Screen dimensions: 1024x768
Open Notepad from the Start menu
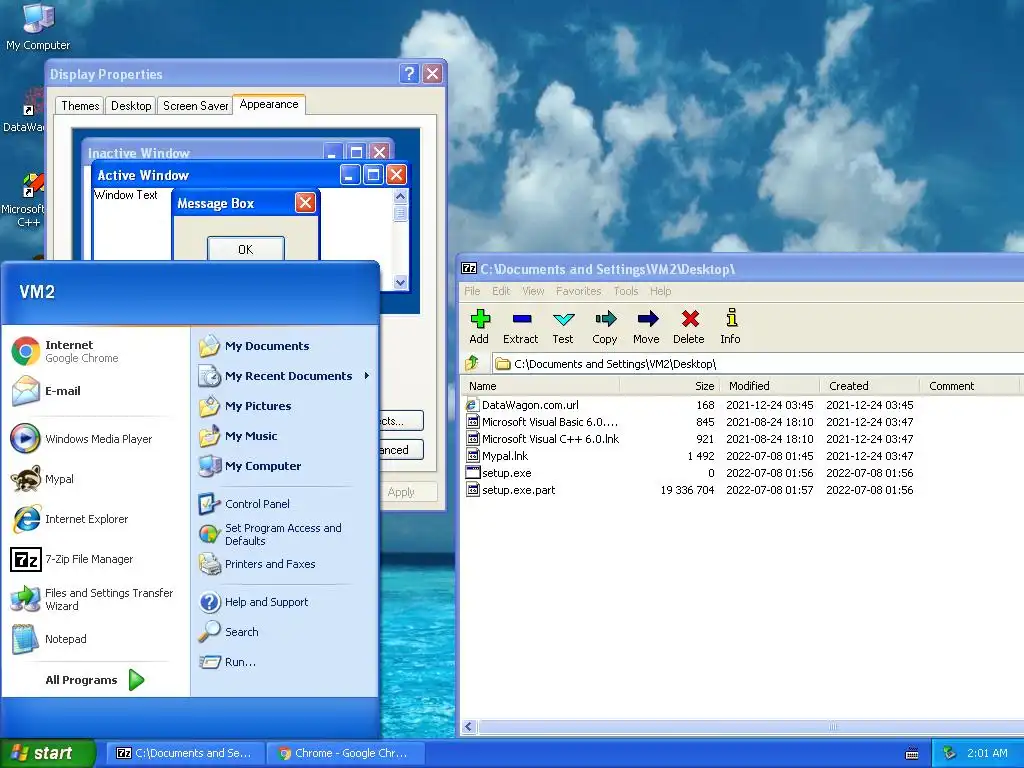(x=49, y=639)
